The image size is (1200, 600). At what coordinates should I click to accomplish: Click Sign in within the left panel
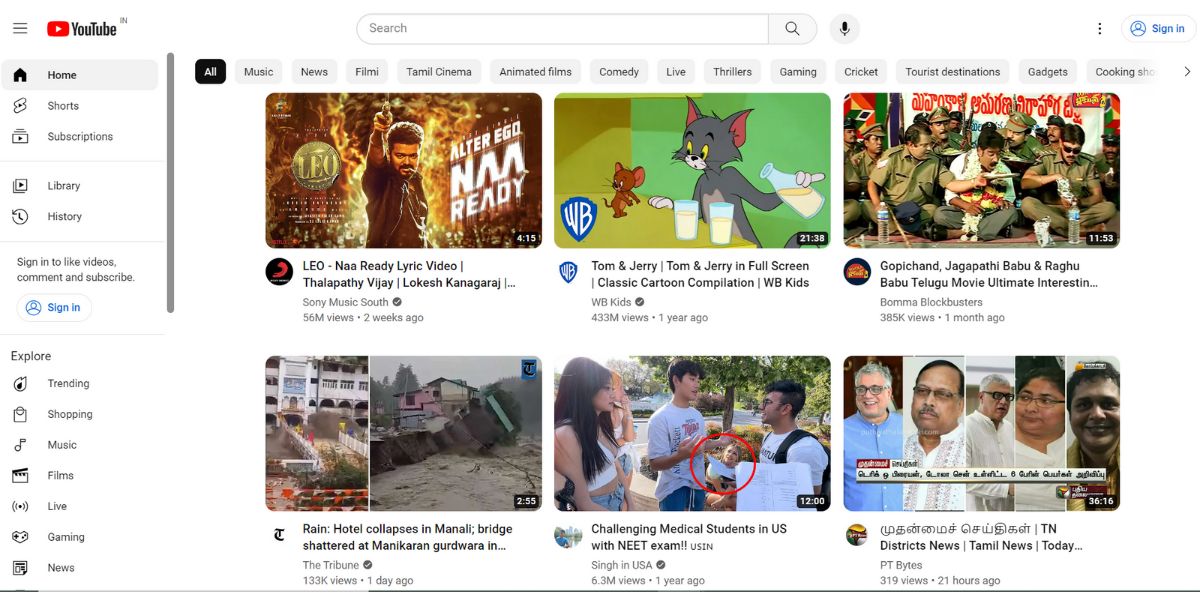[x=54, y=307]
